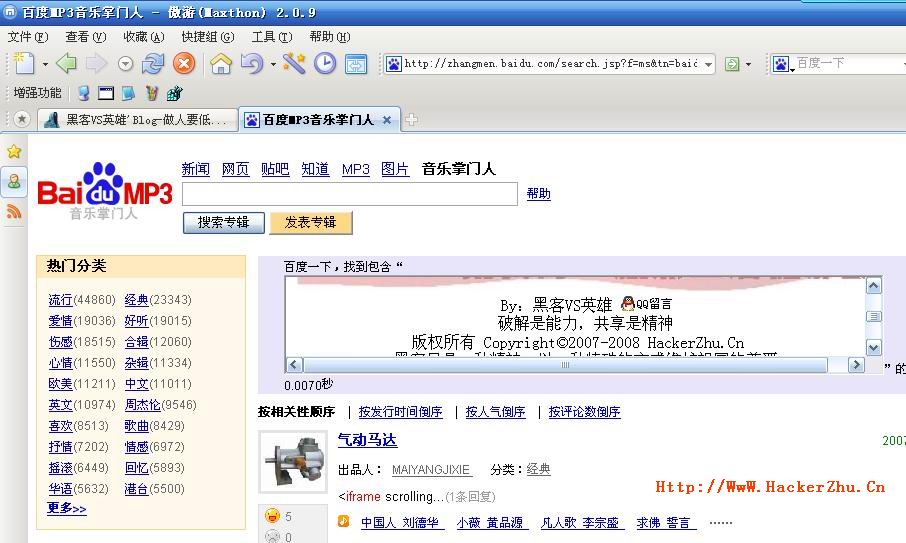Click the magic wand toolbar icon

click(x=294, y=64)
